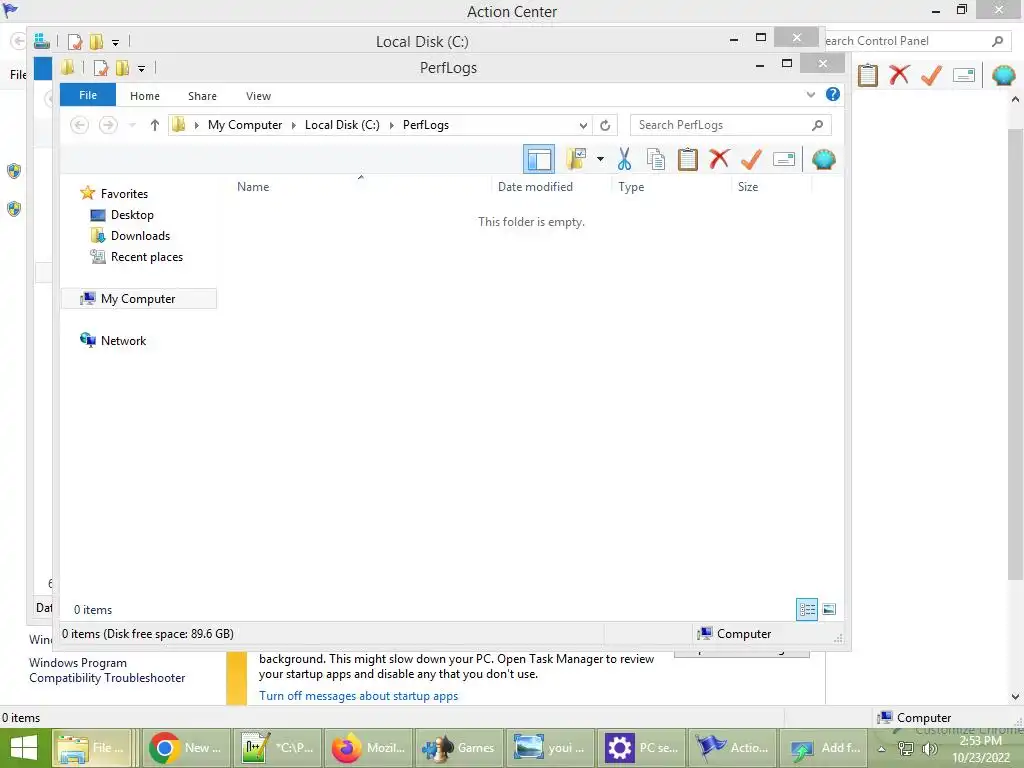Sort by the Size column header
1024x768 pixels.
(x=748, y=187)
